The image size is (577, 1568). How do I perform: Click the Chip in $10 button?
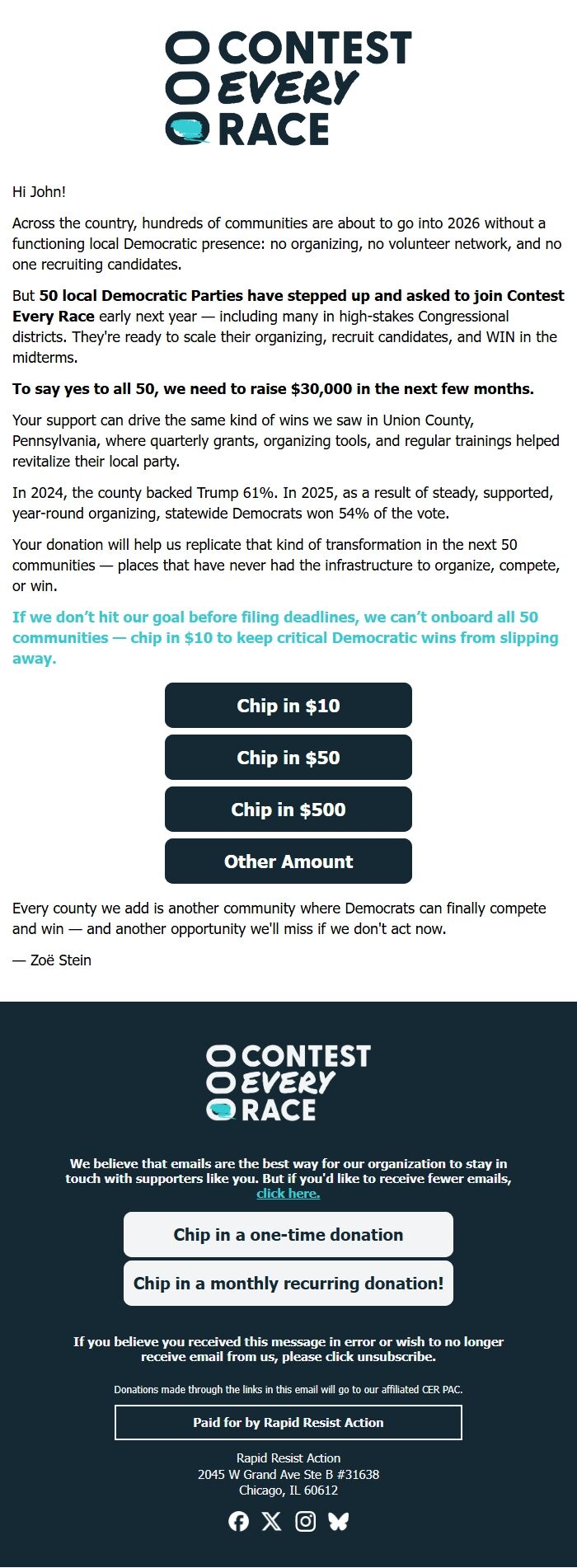[288, 706]
